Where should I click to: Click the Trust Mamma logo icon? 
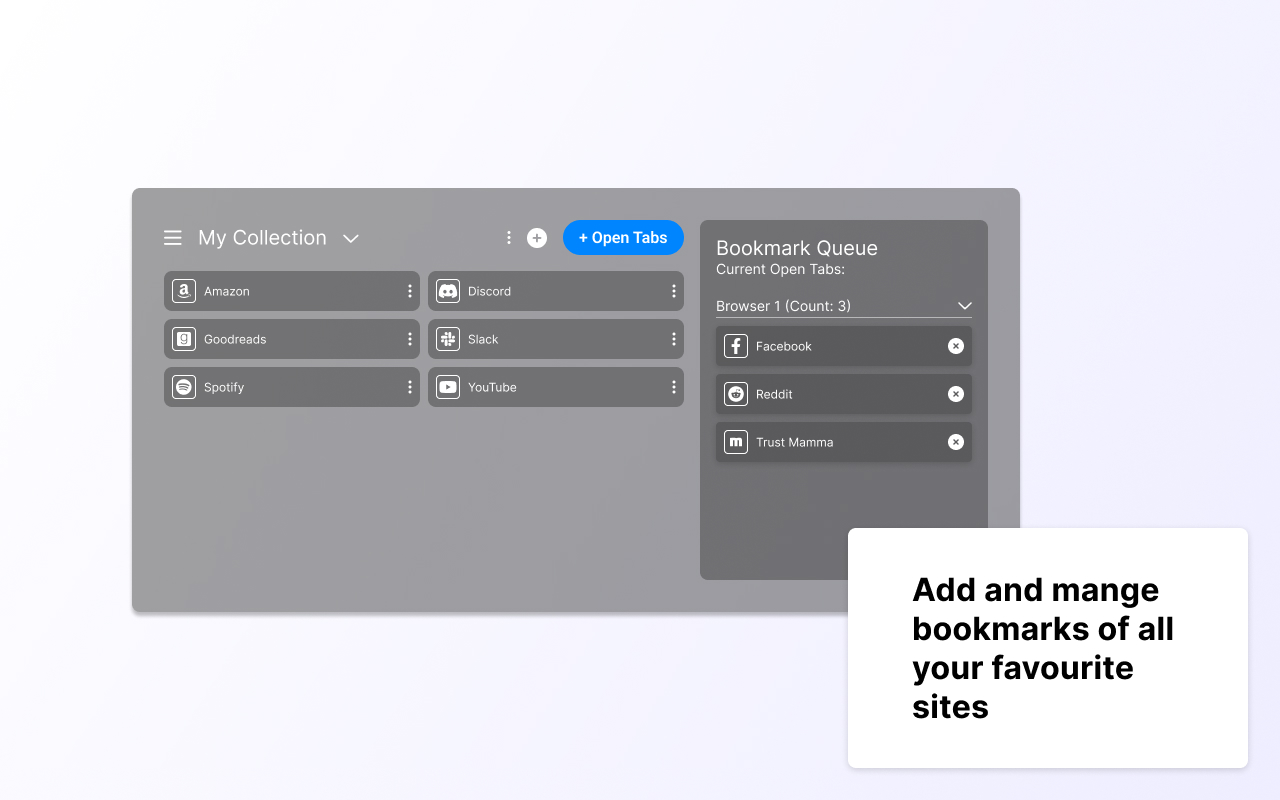(x=736, y=442)
